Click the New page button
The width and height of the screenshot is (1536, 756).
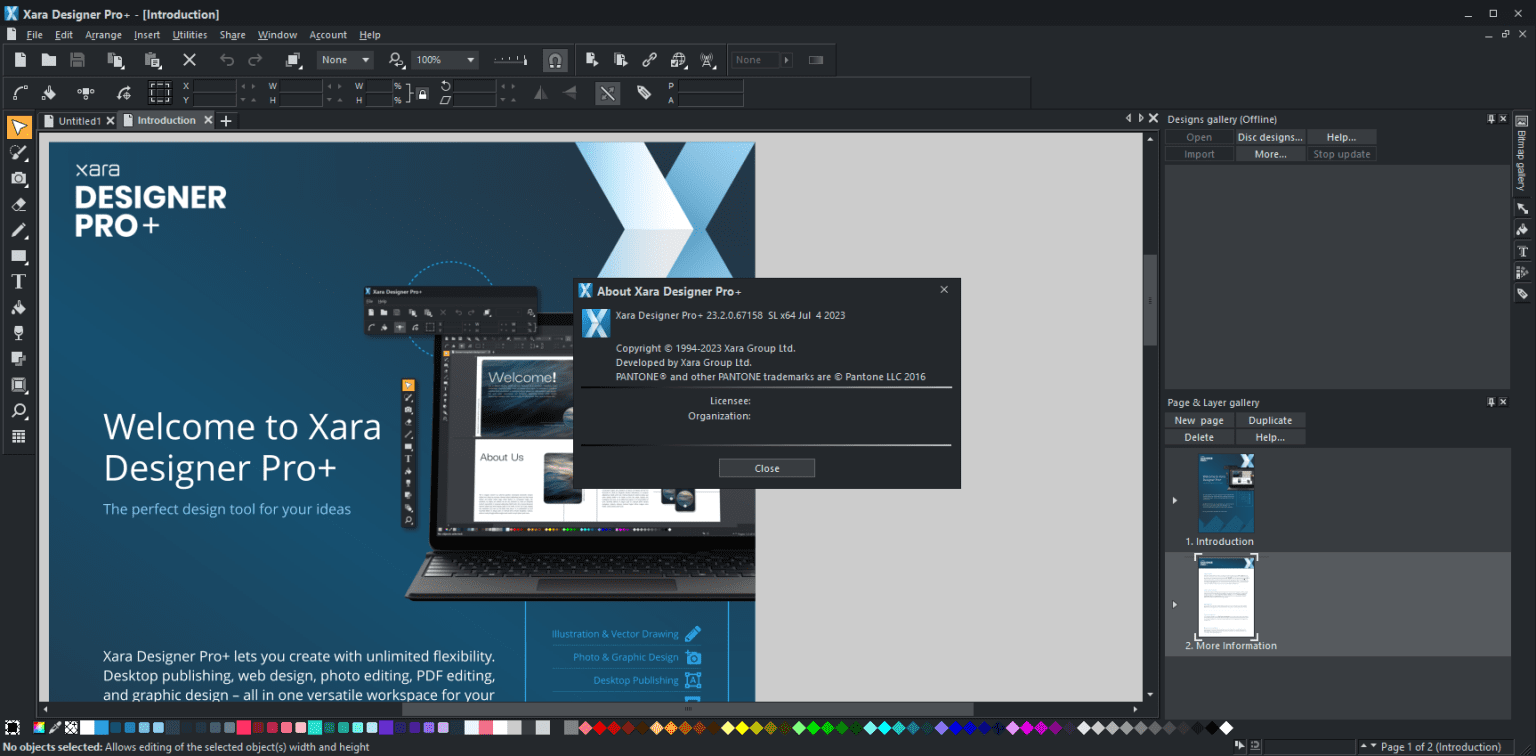pos(1199,420)
